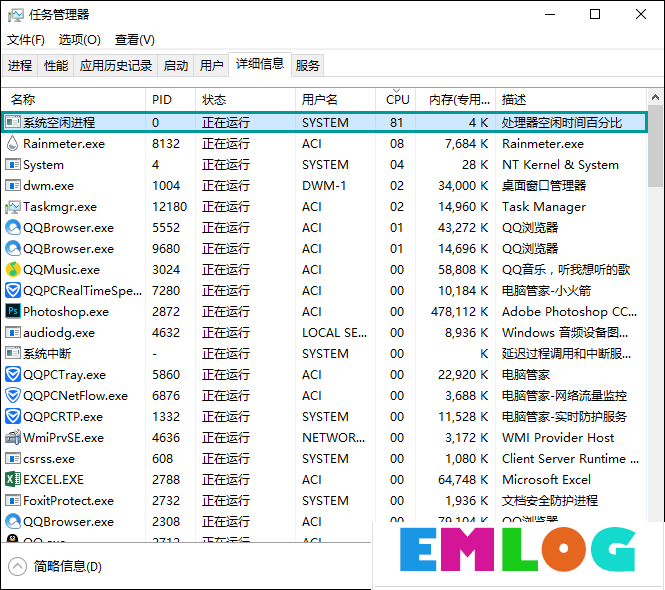This screenshot has height=590, width=665.
Task: Click PID value 12180
Action: point(169,207)
